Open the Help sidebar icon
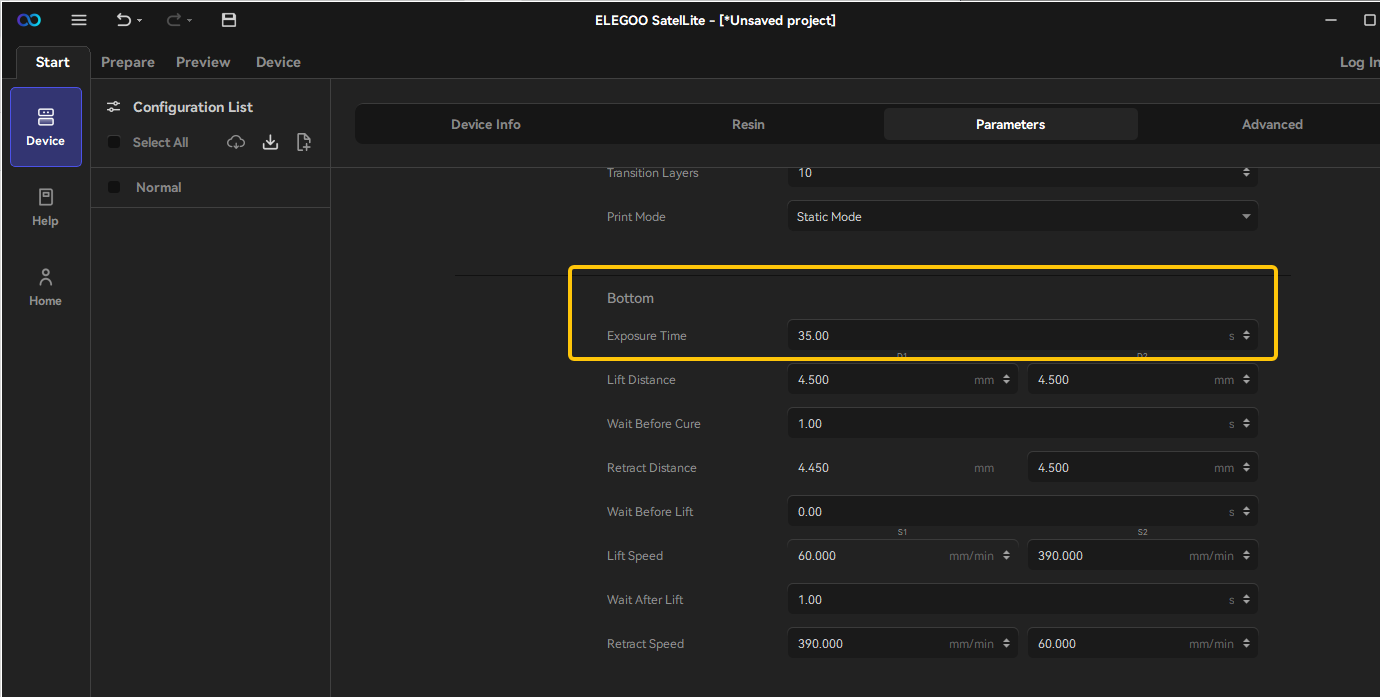The width and height of the screenshot is (1380, 697). 45,207
